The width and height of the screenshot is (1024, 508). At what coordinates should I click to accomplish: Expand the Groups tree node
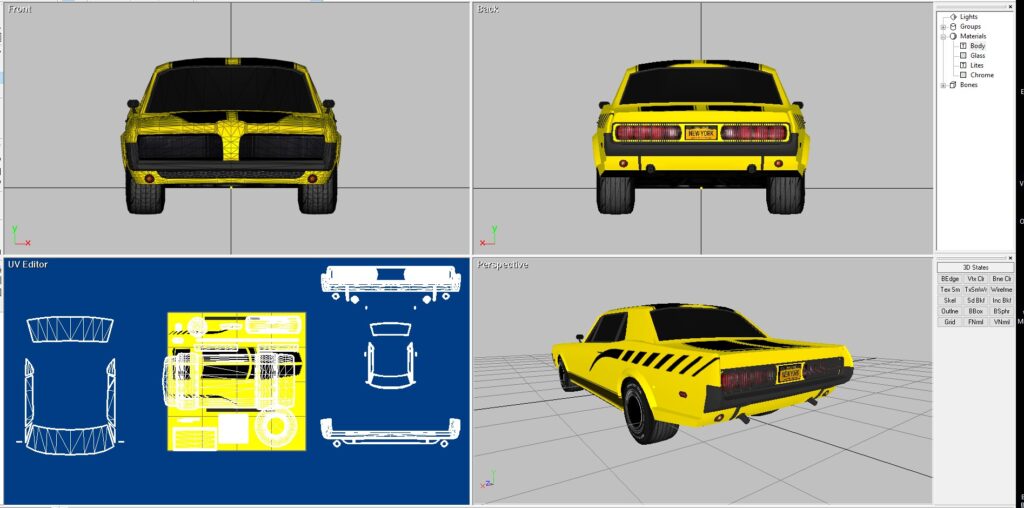(x=943, y=27)
